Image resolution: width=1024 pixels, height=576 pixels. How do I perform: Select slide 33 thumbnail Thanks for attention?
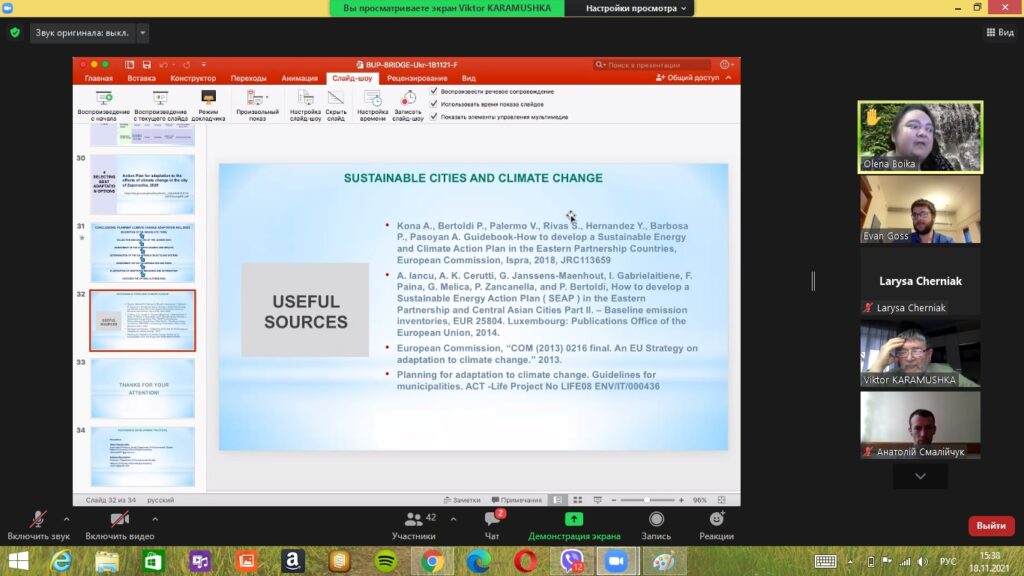pos(142,387)
